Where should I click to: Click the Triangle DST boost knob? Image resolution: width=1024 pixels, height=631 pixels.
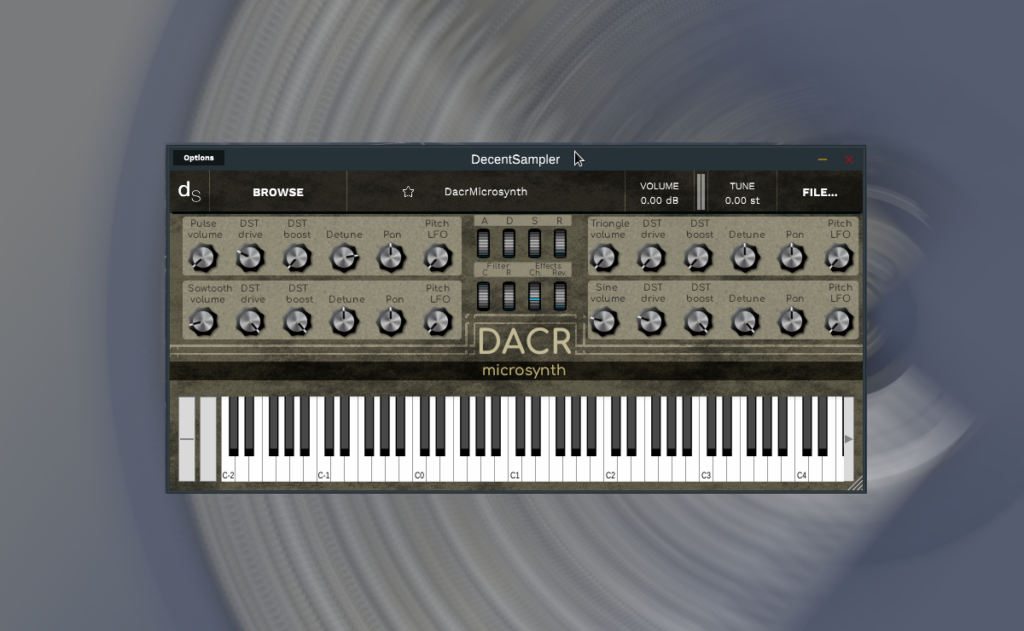point(699,258)
